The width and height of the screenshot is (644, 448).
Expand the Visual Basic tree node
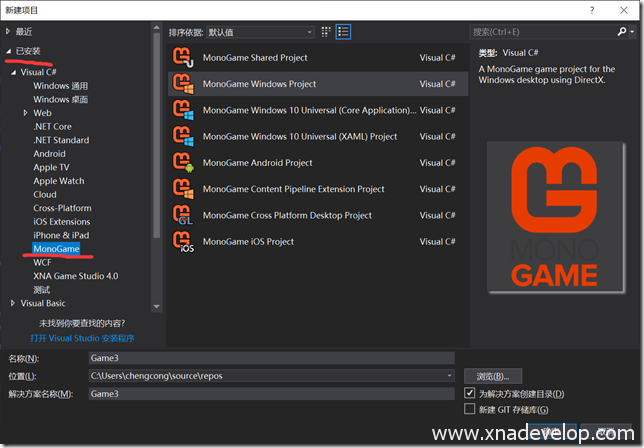13,303
